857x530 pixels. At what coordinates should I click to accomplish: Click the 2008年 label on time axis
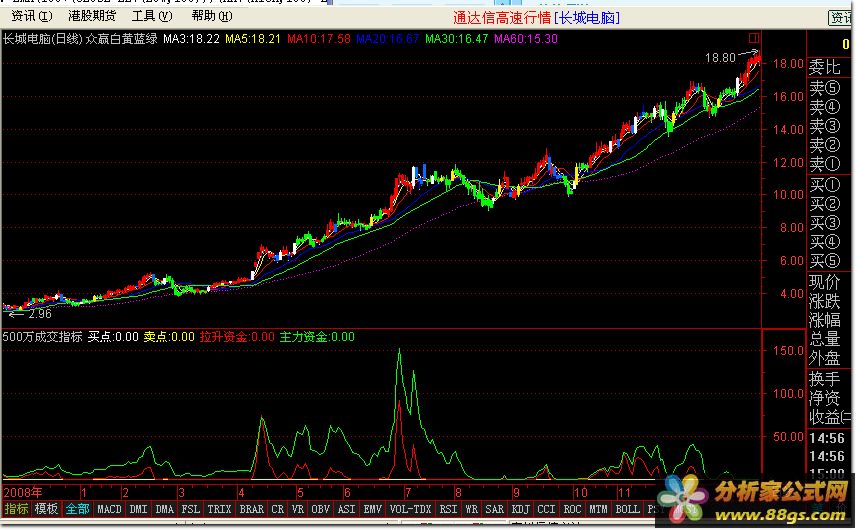[x=22, y=492]
